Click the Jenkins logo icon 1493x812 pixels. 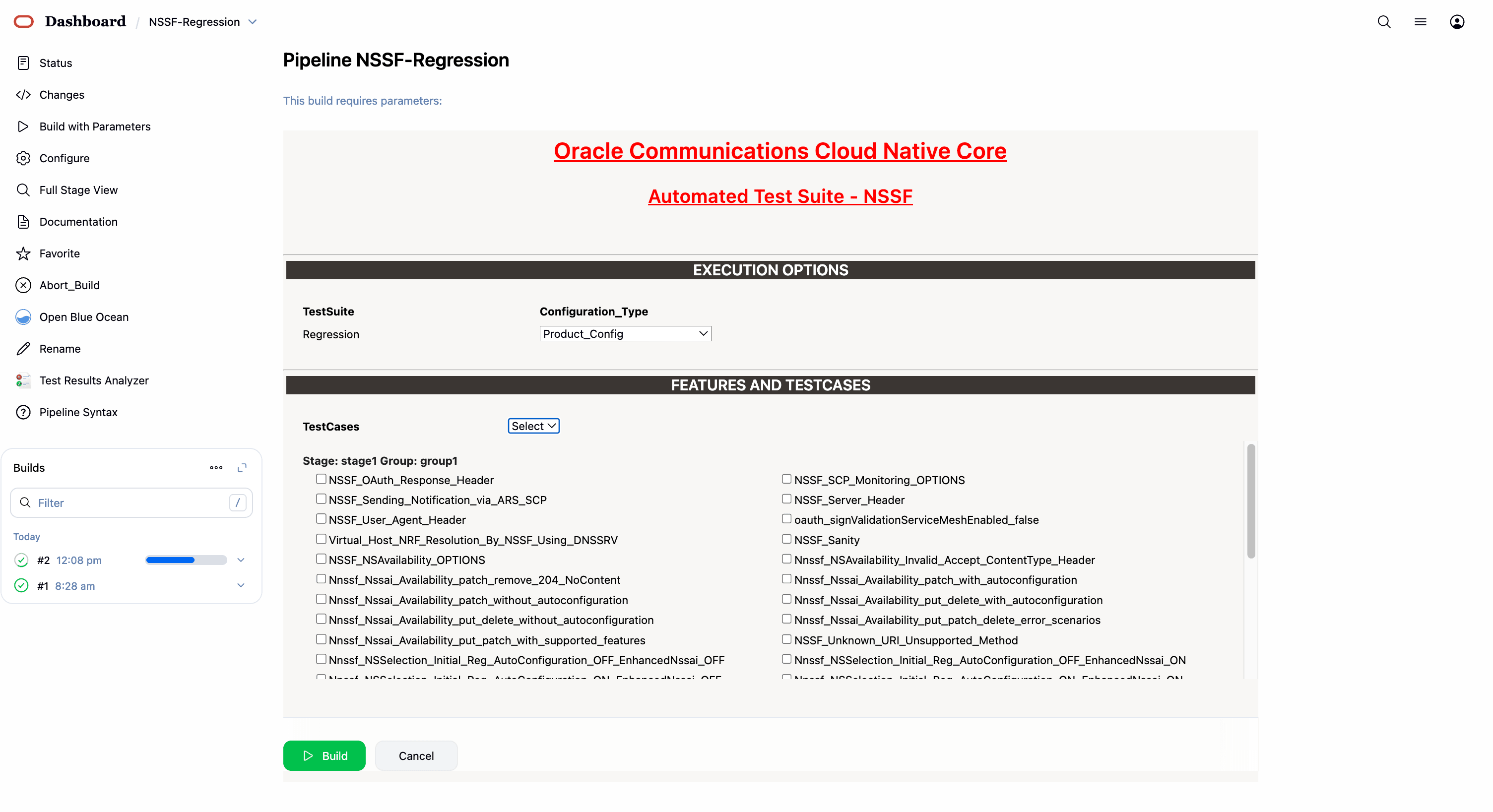tap(24, 21)
